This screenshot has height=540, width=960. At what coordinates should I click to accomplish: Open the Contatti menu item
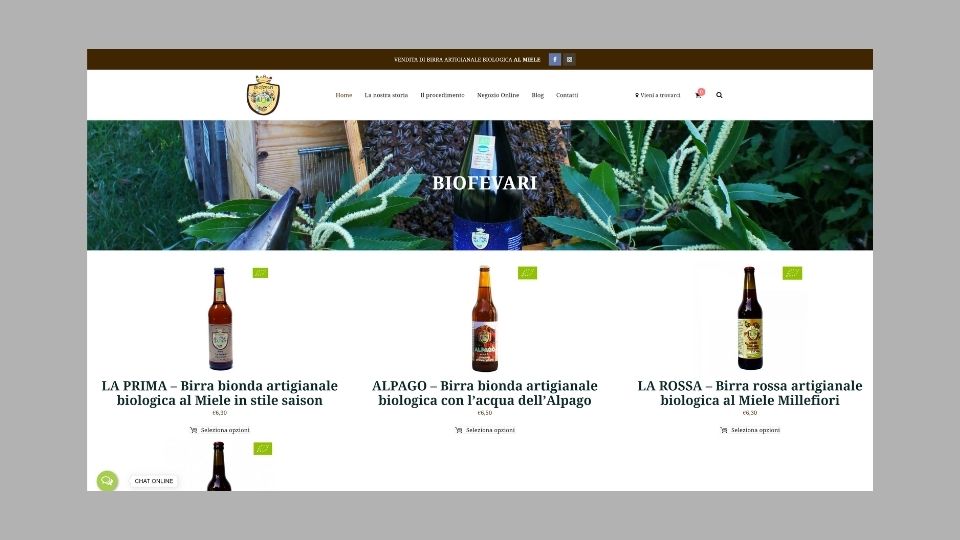[567, 95]
